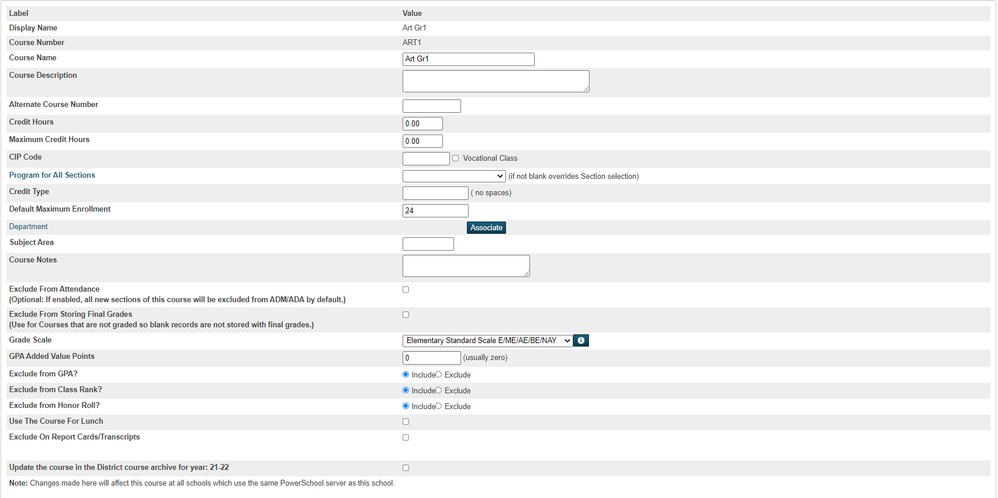The image size is (998, 498).
Task: Select Exclude for Class Rank
Action: [439, 391]
